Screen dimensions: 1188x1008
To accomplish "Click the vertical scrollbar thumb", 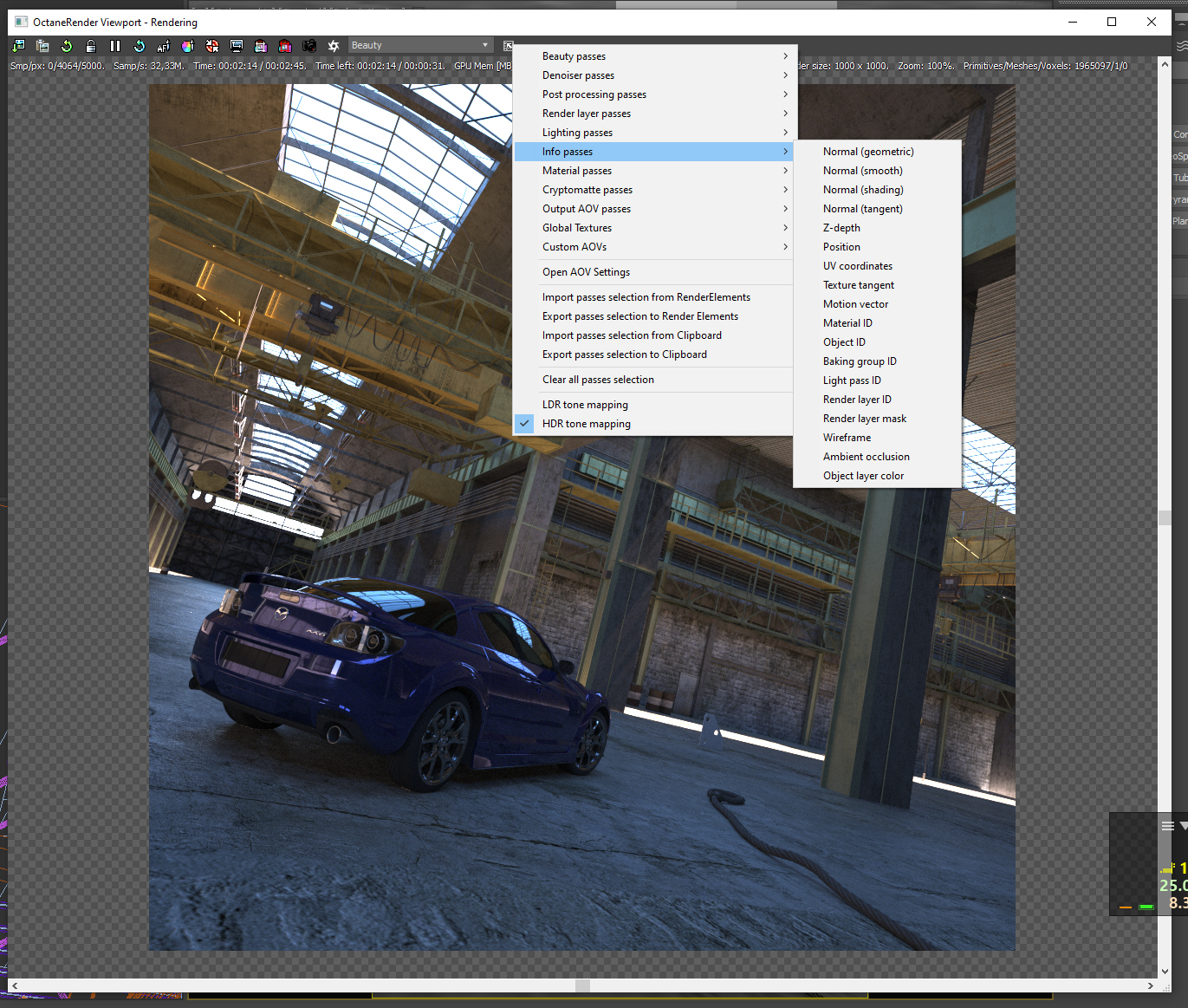I will pyautogui.click(x=1165, y=517).
